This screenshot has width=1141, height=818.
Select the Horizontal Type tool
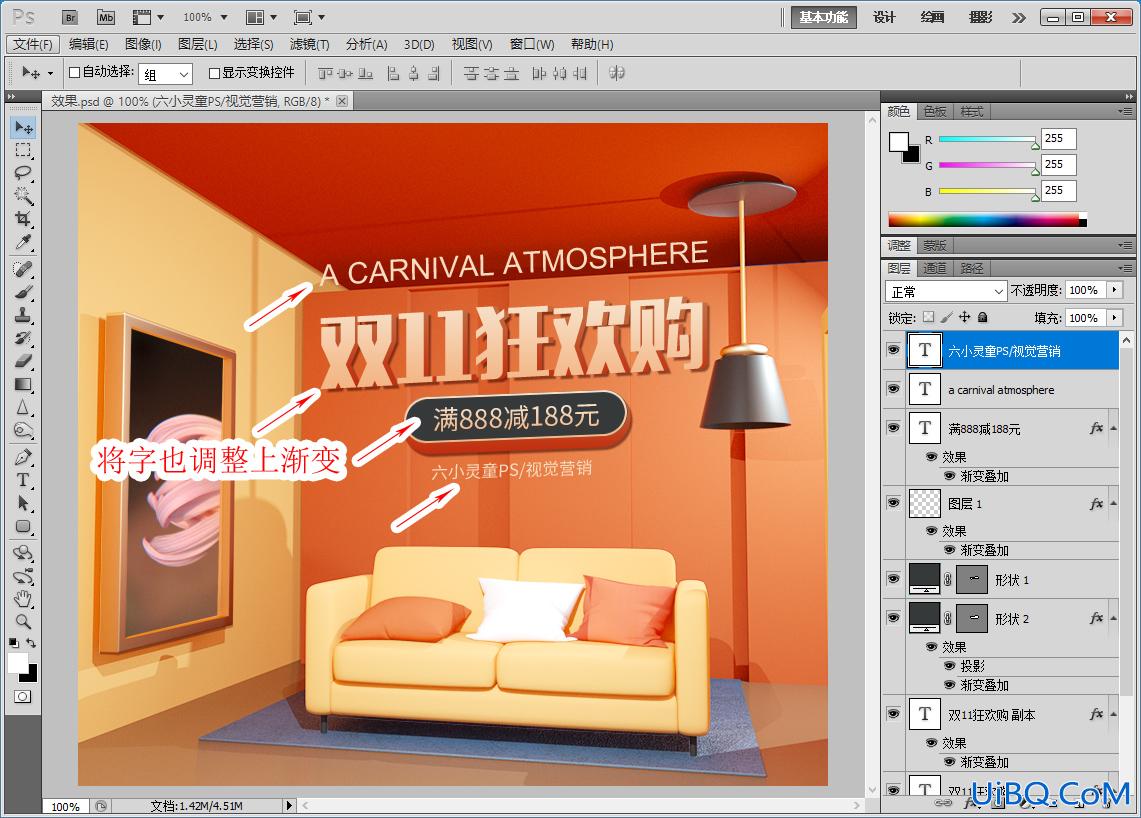[x=23, y=480]
